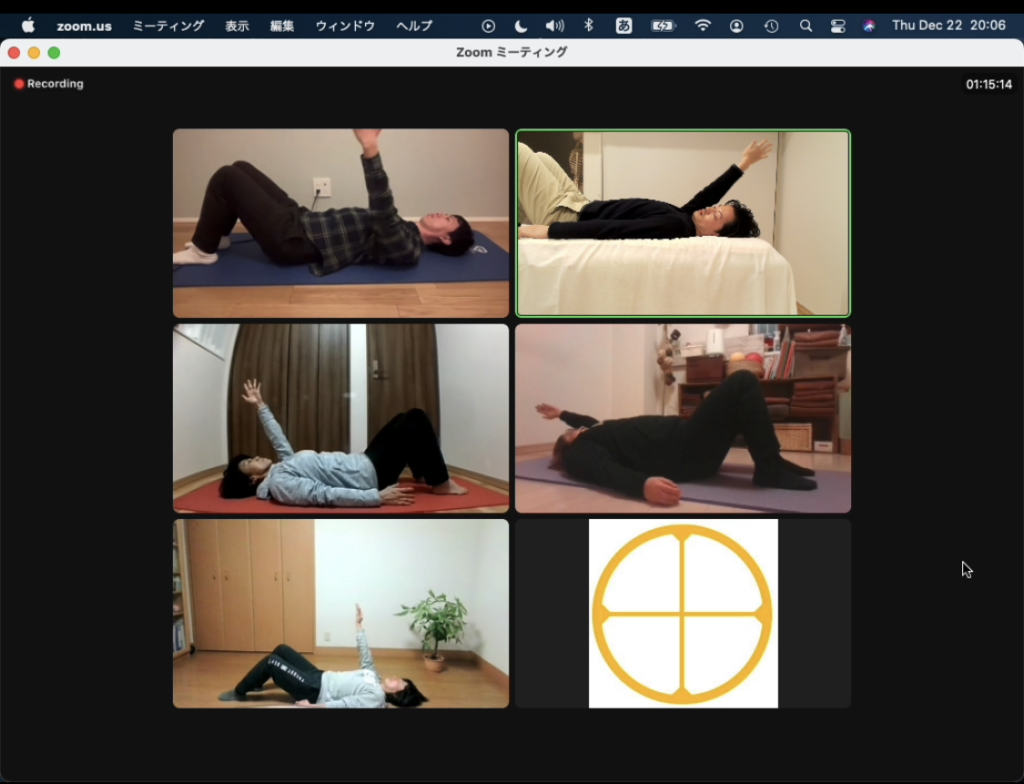Select the video with the red mat

pos(341,419)
